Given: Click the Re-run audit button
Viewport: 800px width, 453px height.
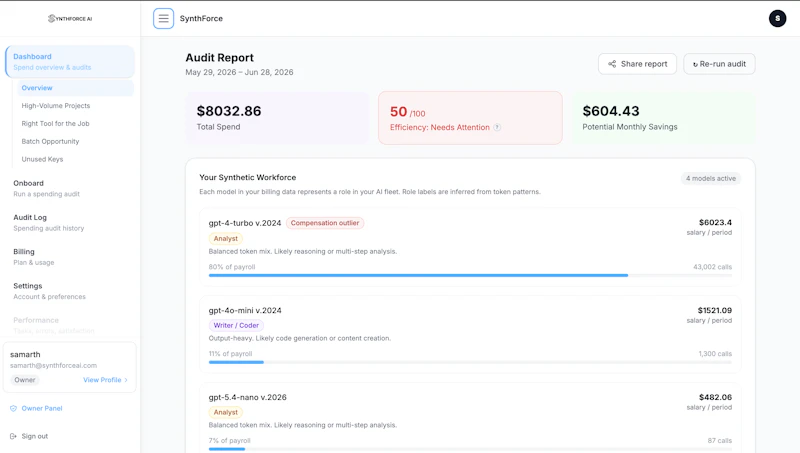Looking at the screenshot, I should pos(719,64).
